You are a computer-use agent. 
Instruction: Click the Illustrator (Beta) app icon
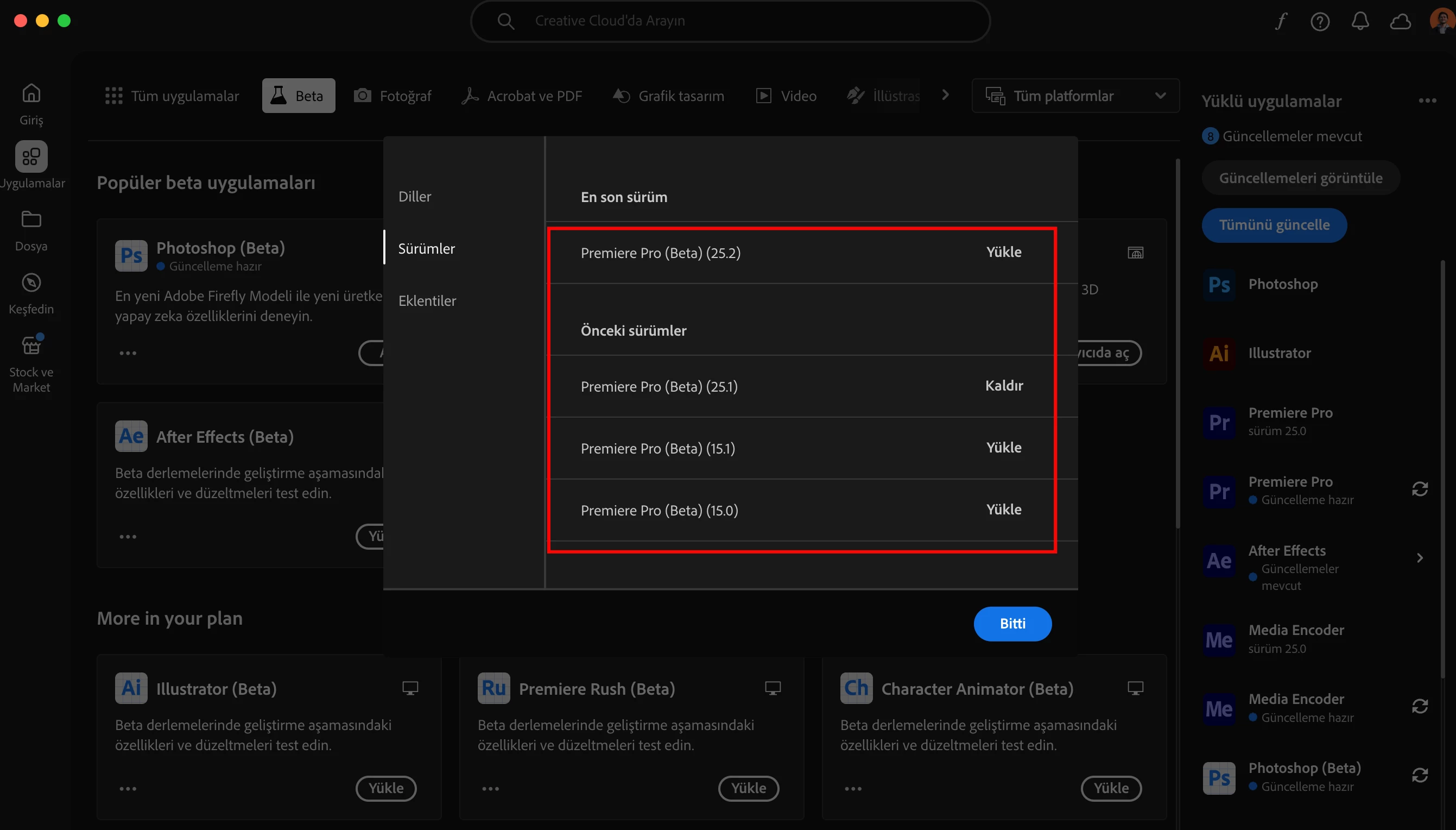(x=131, y=688)
